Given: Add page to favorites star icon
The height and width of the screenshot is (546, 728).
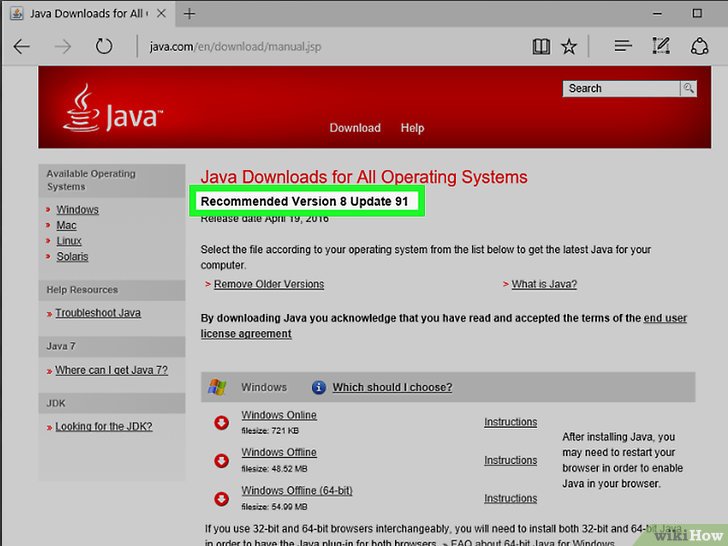Looking at the screenshot, I should tap(569, 46).
